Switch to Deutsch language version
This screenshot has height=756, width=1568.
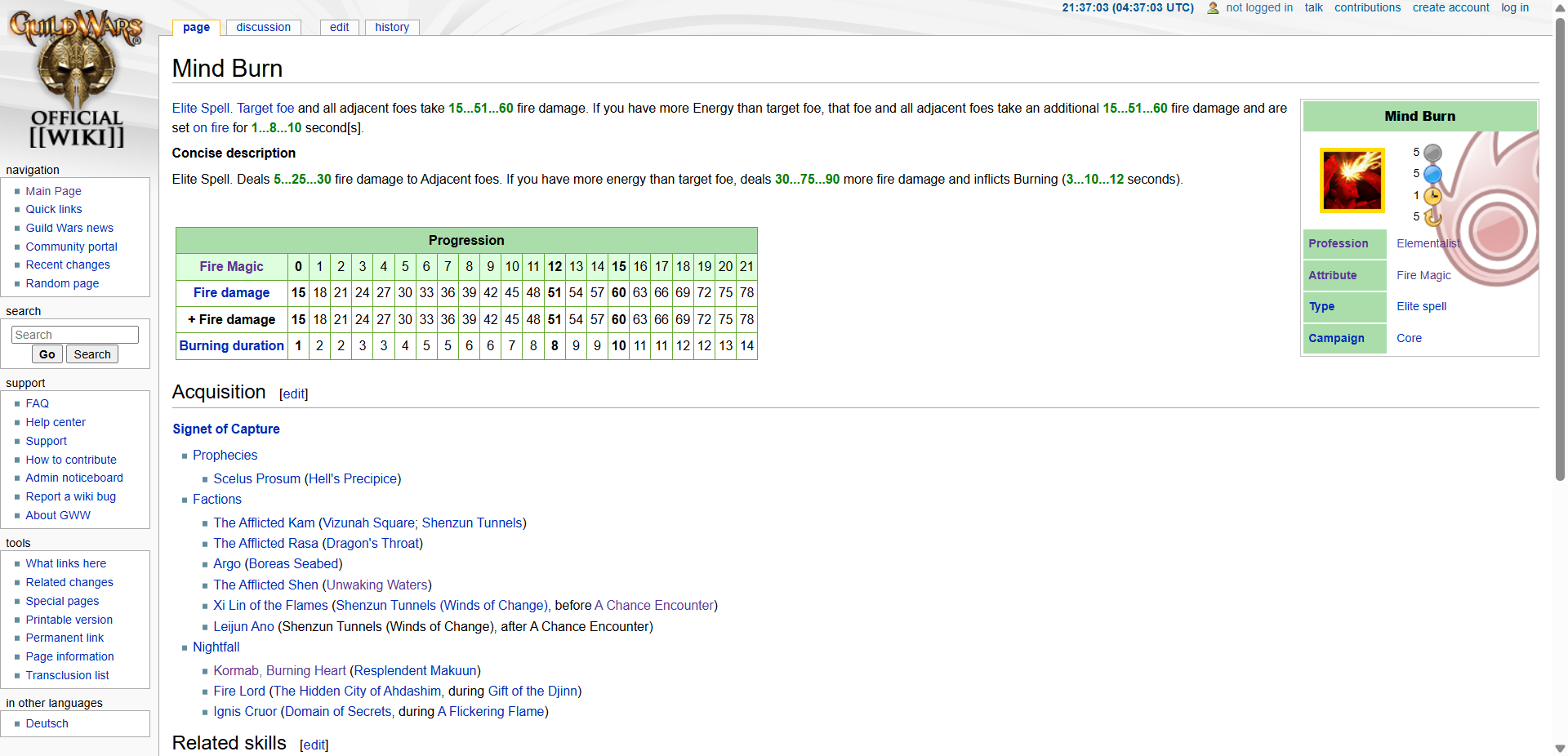point(47,723)
